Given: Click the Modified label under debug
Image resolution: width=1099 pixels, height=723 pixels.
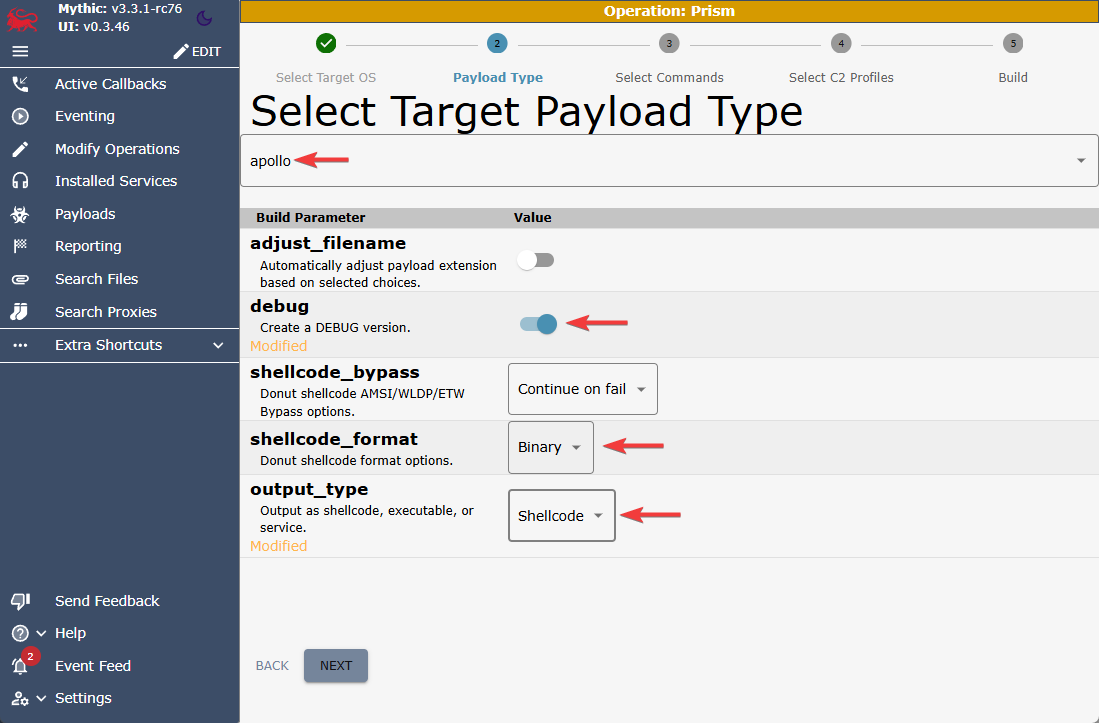Looking at the screenshot, I should point(278,346).
